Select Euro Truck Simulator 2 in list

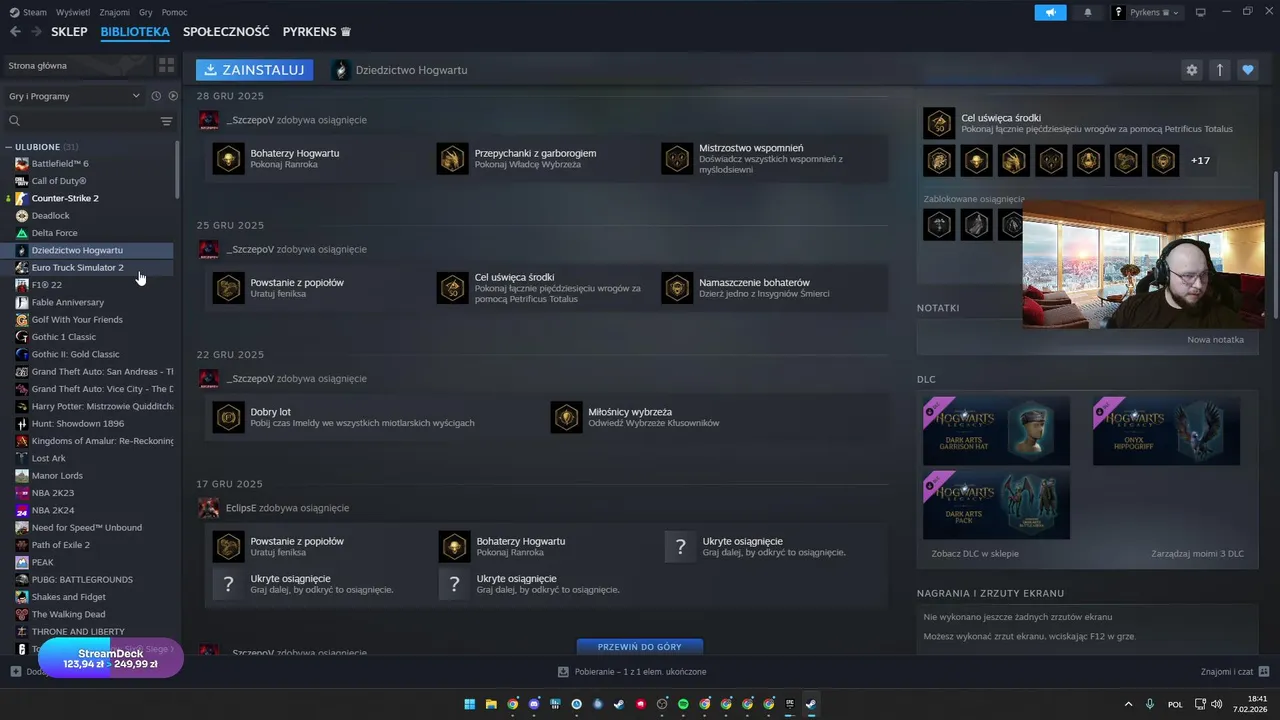[78, 267]
